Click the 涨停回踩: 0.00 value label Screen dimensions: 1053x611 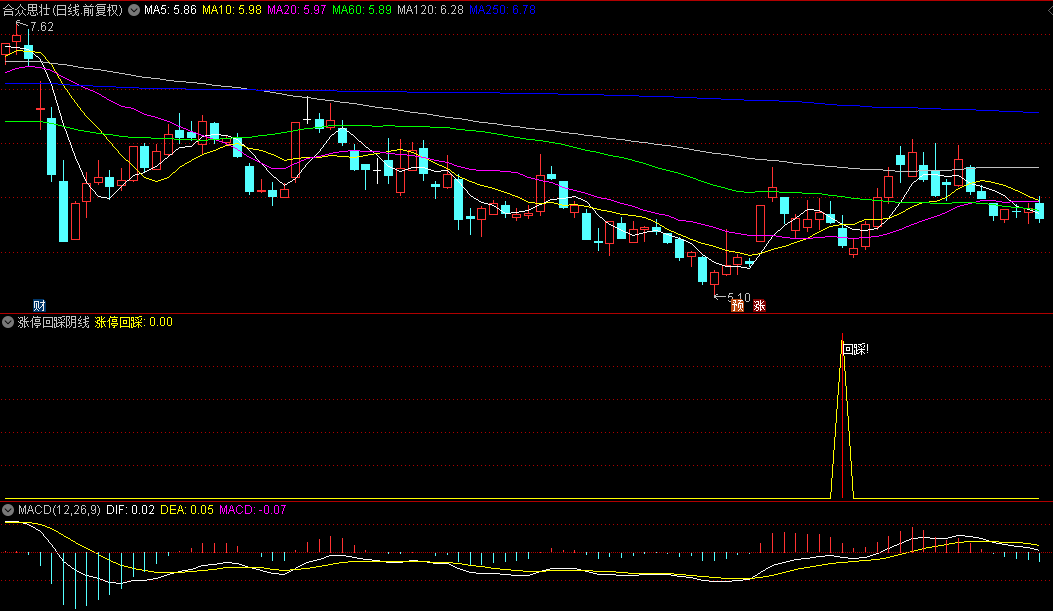[x=134, y=322]
